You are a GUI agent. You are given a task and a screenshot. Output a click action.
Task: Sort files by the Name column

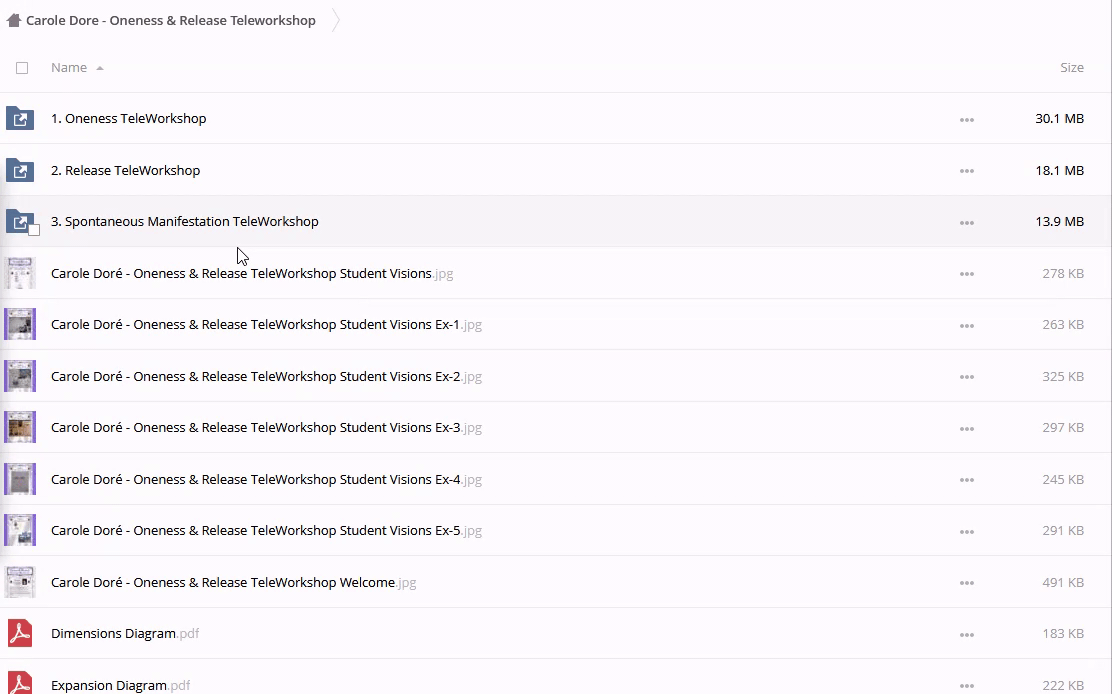69,68
